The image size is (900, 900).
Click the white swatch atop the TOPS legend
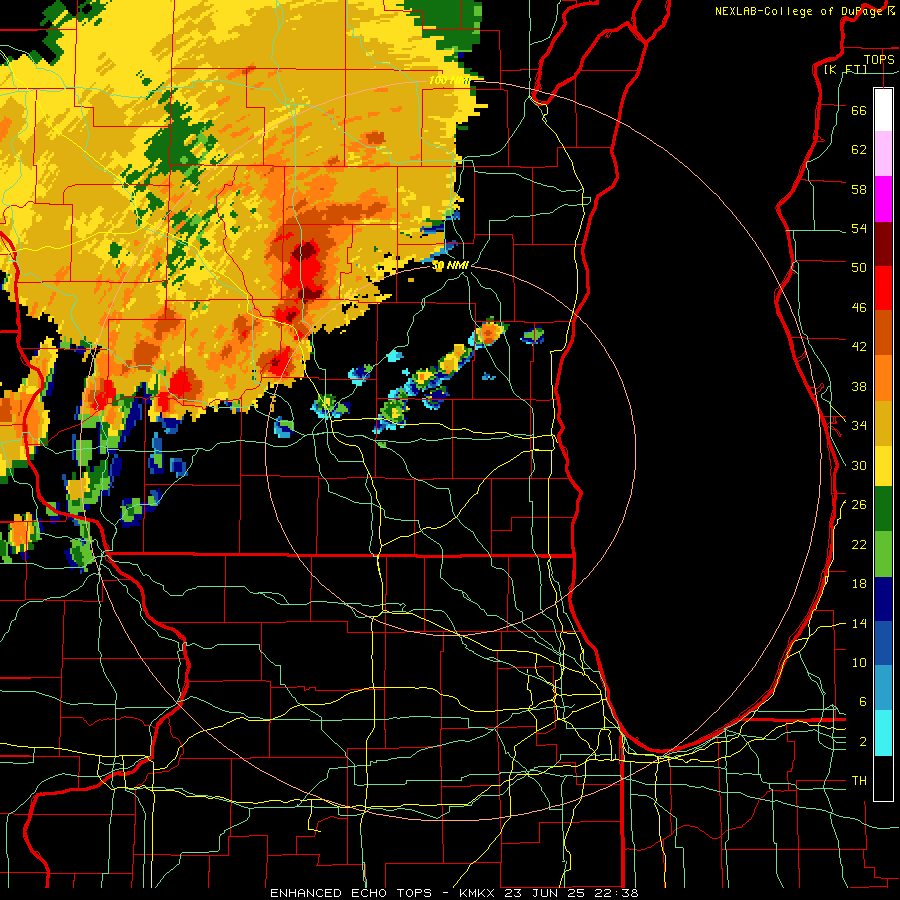(883, 110)
